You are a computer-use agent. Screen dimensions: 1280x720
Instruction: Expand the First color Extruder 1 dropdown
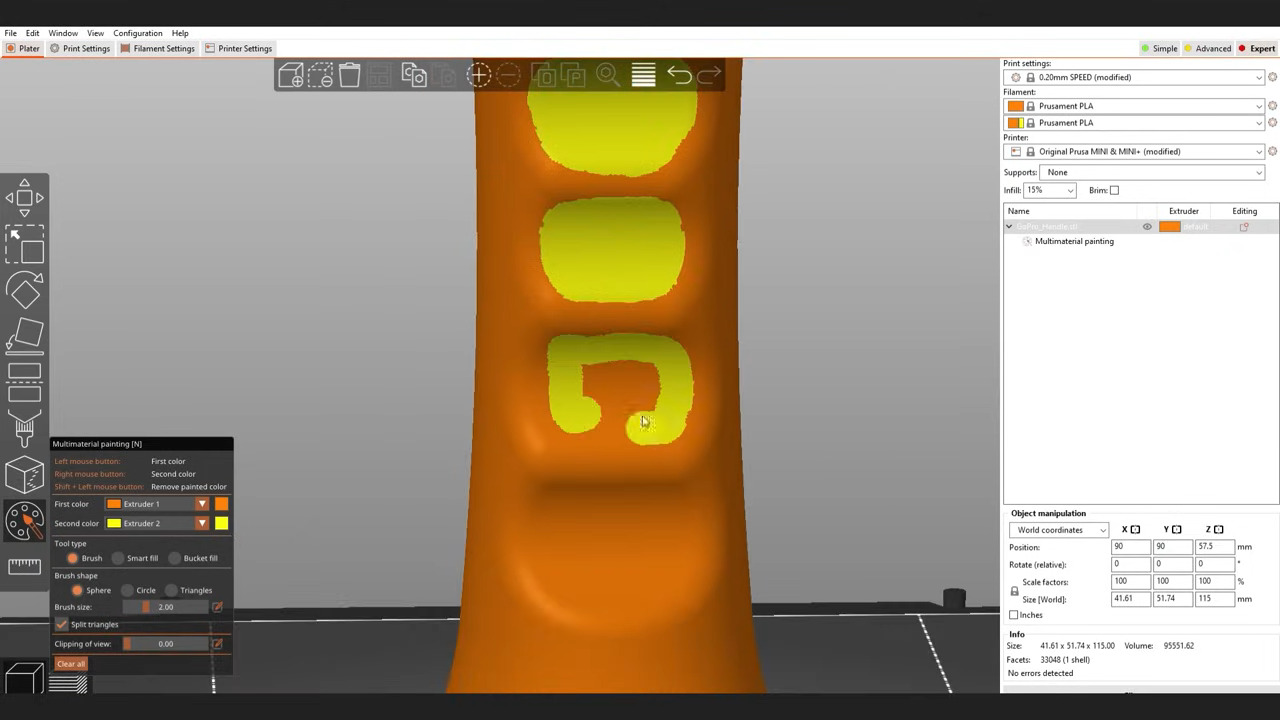tap(201, 504)
